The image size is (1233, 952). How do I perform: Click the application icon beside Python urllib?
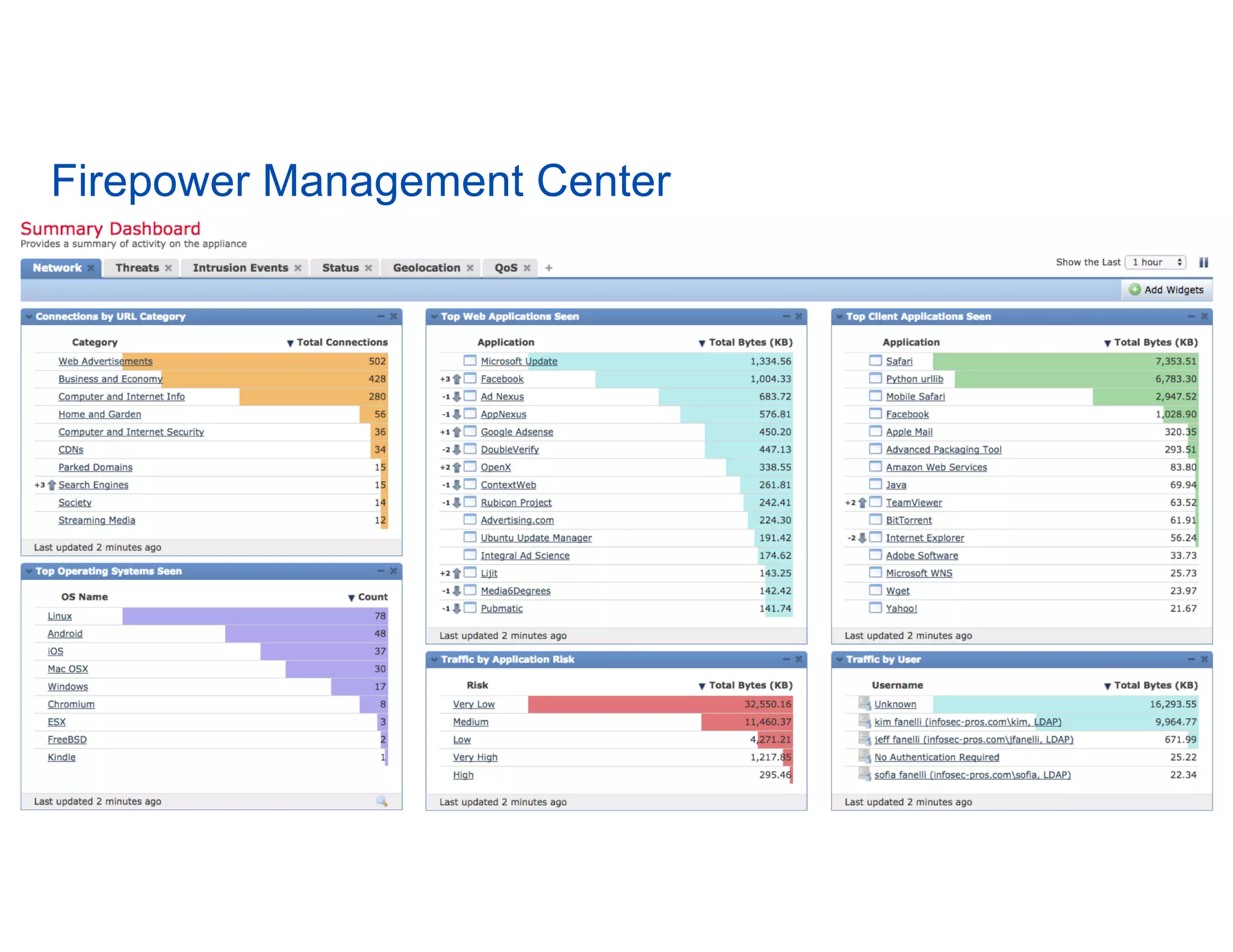[x=875, y=378]
